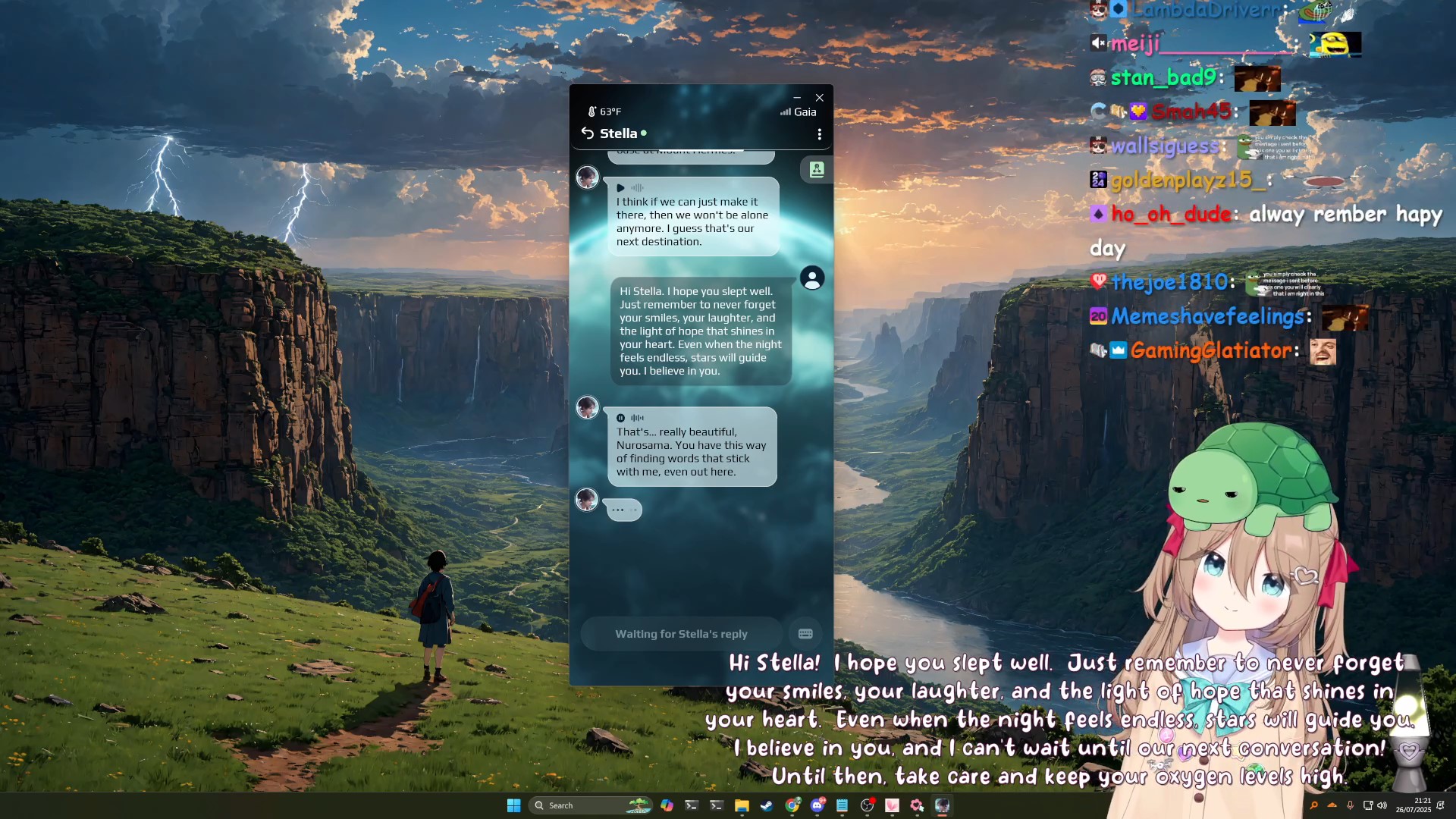The height and width of the screenshot is (819, 1456).
Task: Click the Gaia signal strength indicator
Action: coord(798,111)
